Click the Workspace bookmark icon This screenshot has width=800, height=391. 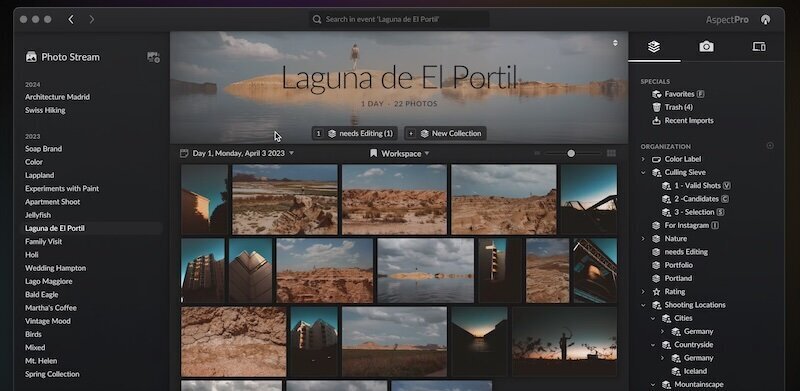click(x=373, y=153)
